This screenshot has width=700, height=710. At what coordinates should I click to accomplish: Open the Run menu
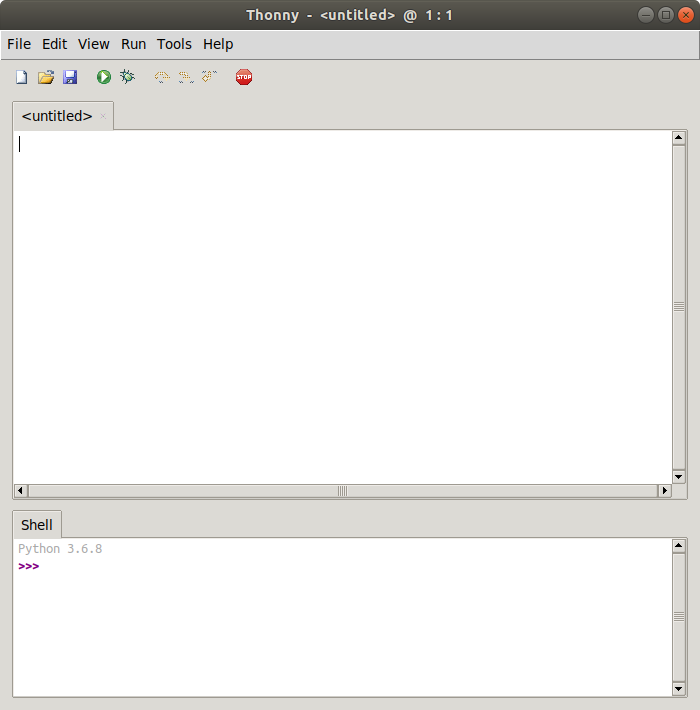[x=134, y=44]
